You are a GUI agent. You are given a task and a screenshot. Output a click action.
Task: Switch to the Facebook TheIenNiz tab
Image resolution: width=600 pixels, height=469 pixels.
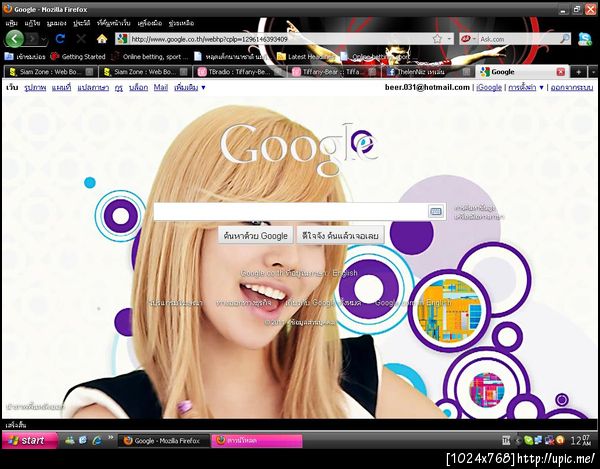coord(428,72)
